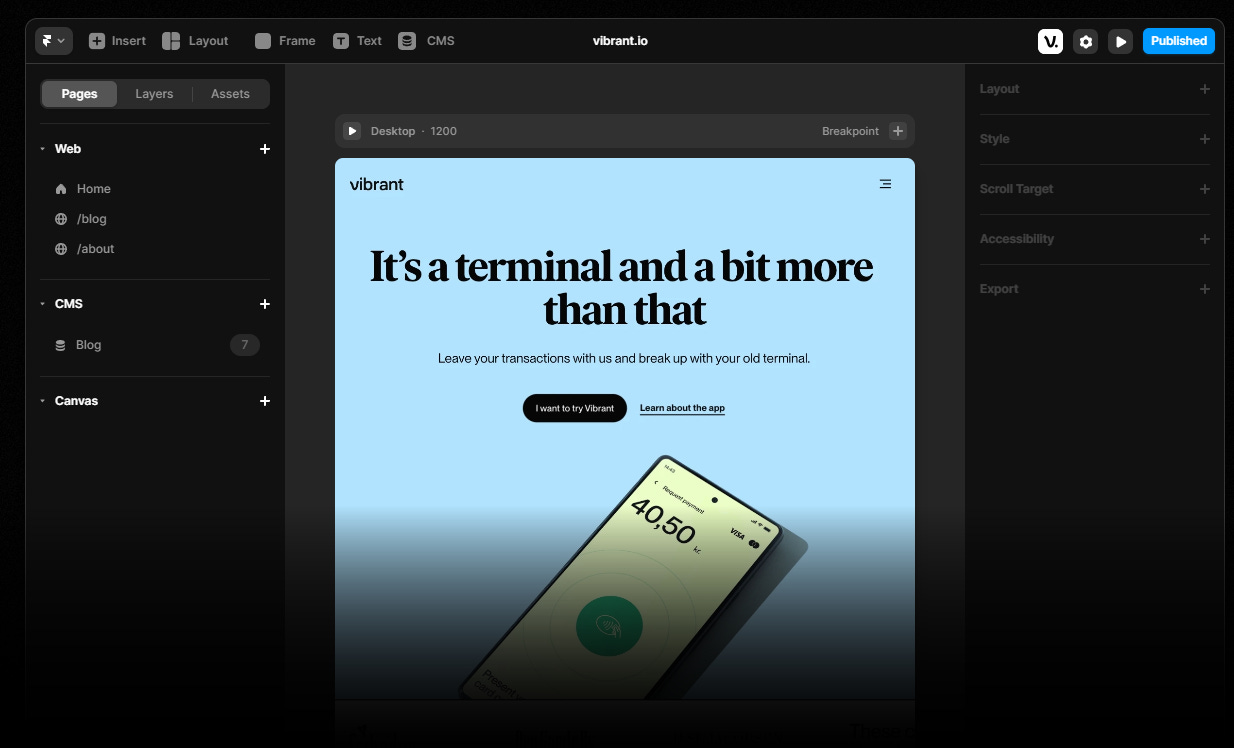Add a Layout property
This screenshot has height=748, width=1234.
[x=1205, y=89]
